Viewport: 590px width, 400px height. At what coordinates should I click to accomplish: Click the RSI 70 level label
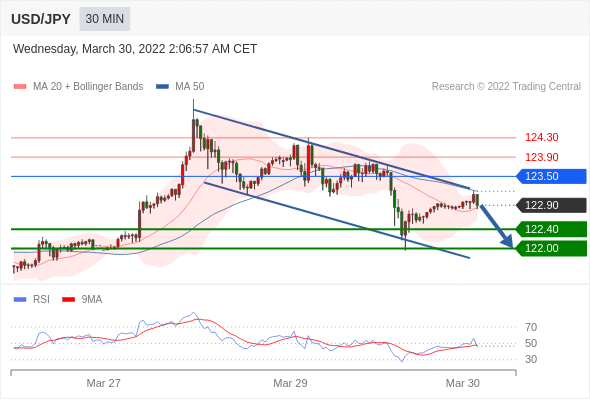(x=531, y=327)
